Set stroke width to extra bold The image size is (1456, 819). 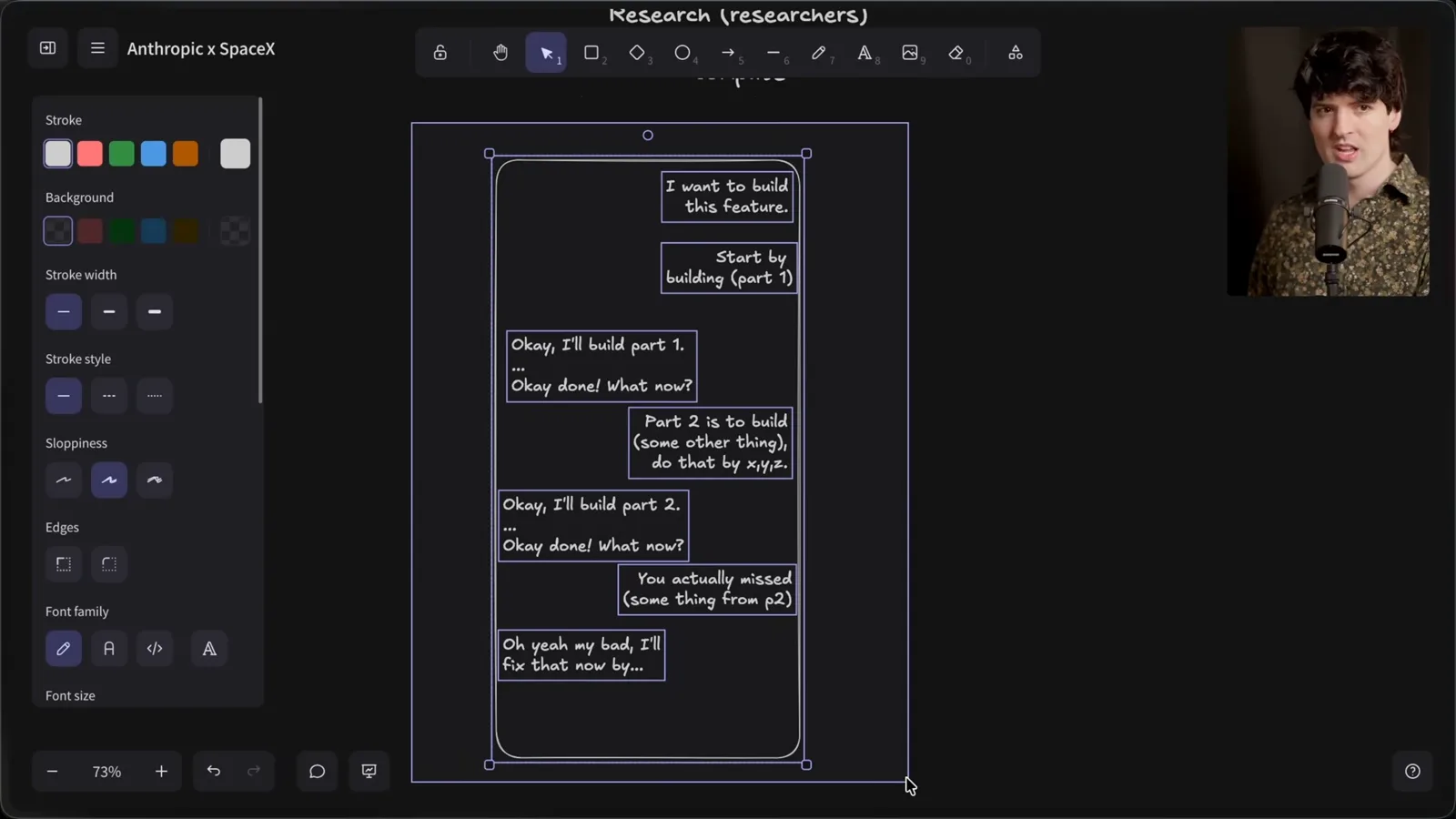[x=155, y=312]
